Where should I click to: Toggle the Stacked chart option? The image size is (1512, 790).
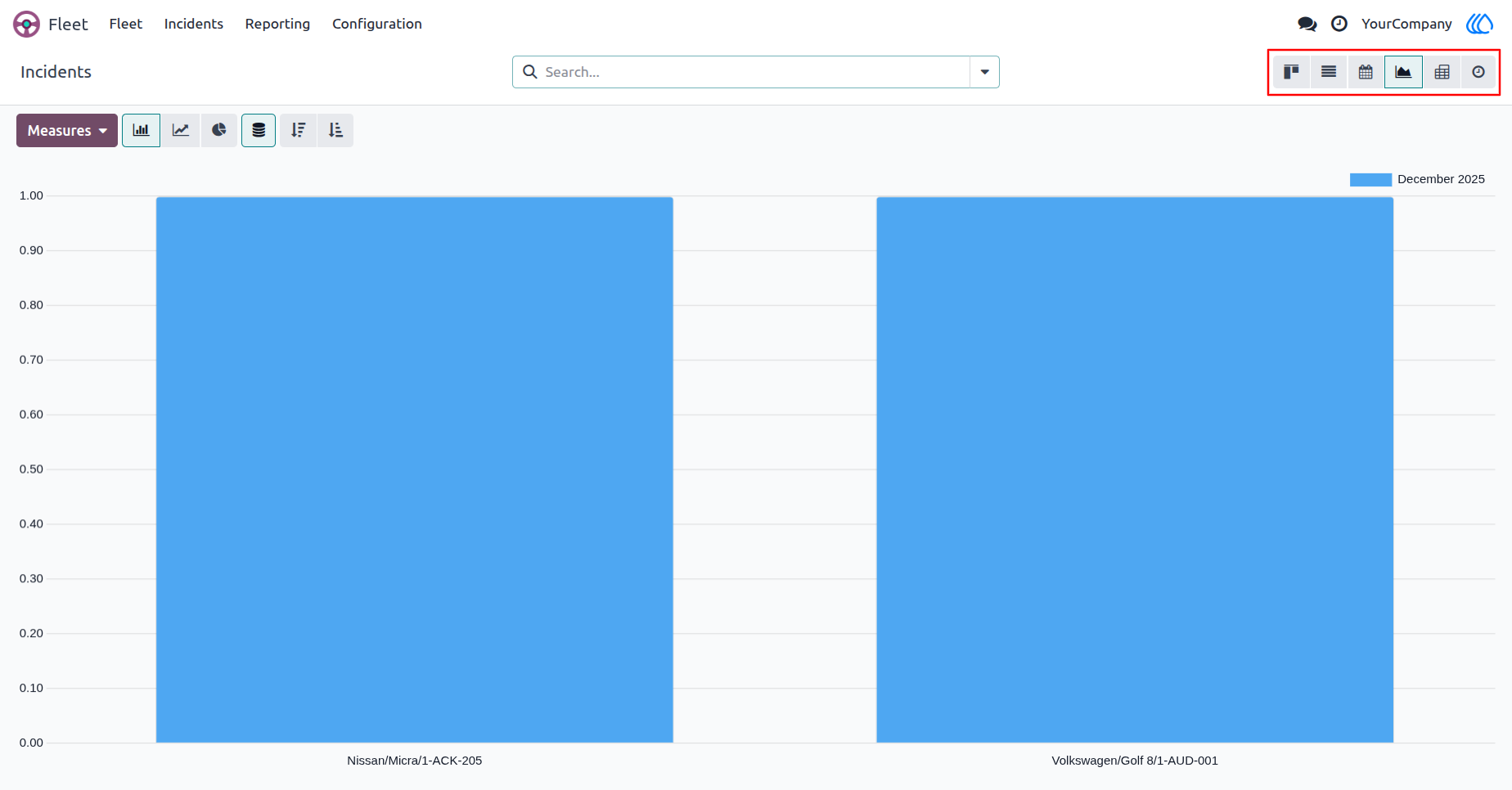pyautogui.click(x=259, y=131)
